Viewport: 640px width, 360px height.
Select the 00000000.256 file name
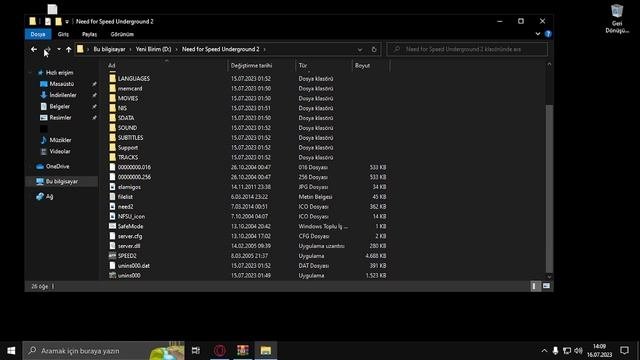[x=134, y=177]
